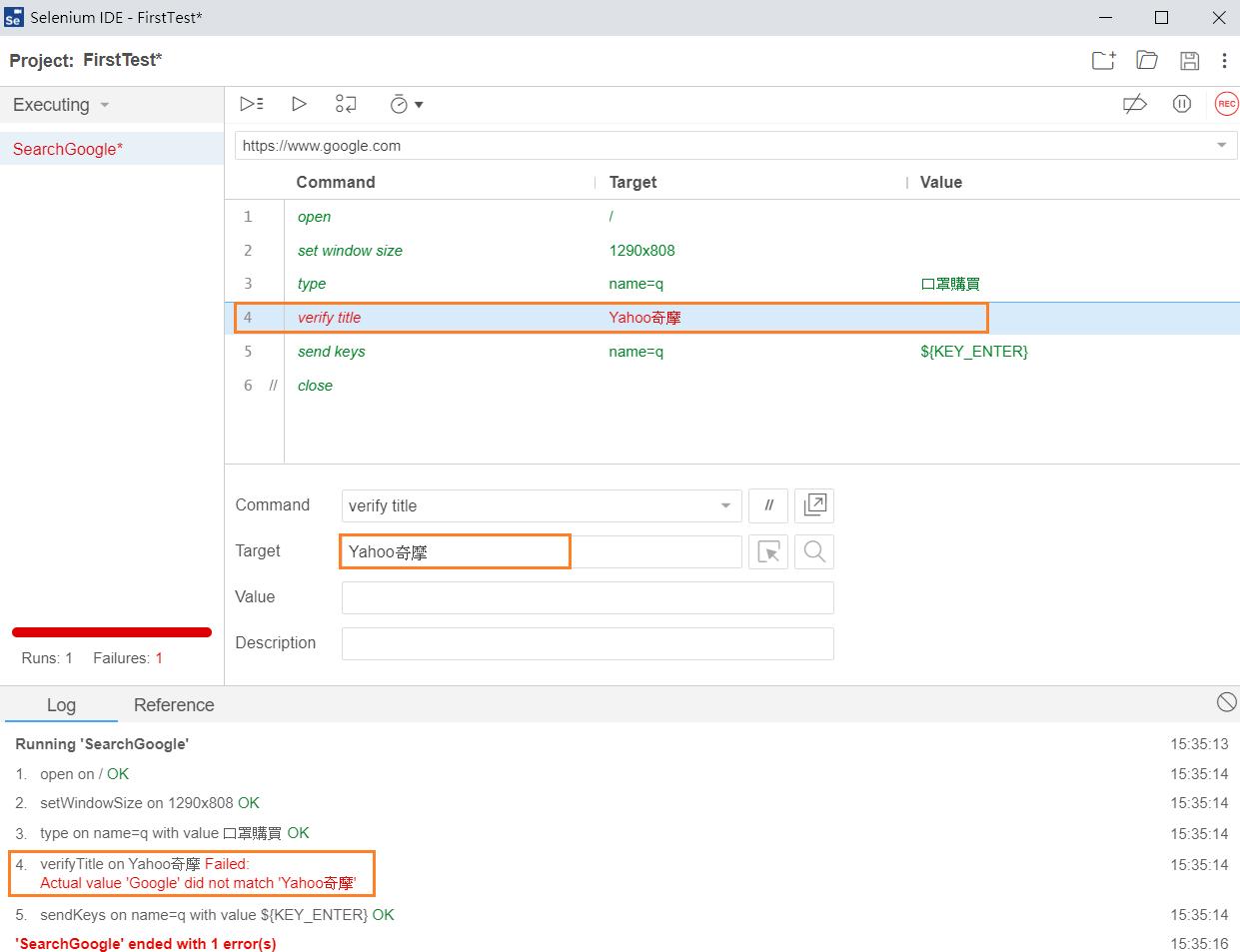Save the project with disk icon
The width and height of the screenshot is (1240, 952).
[1189, 60]
